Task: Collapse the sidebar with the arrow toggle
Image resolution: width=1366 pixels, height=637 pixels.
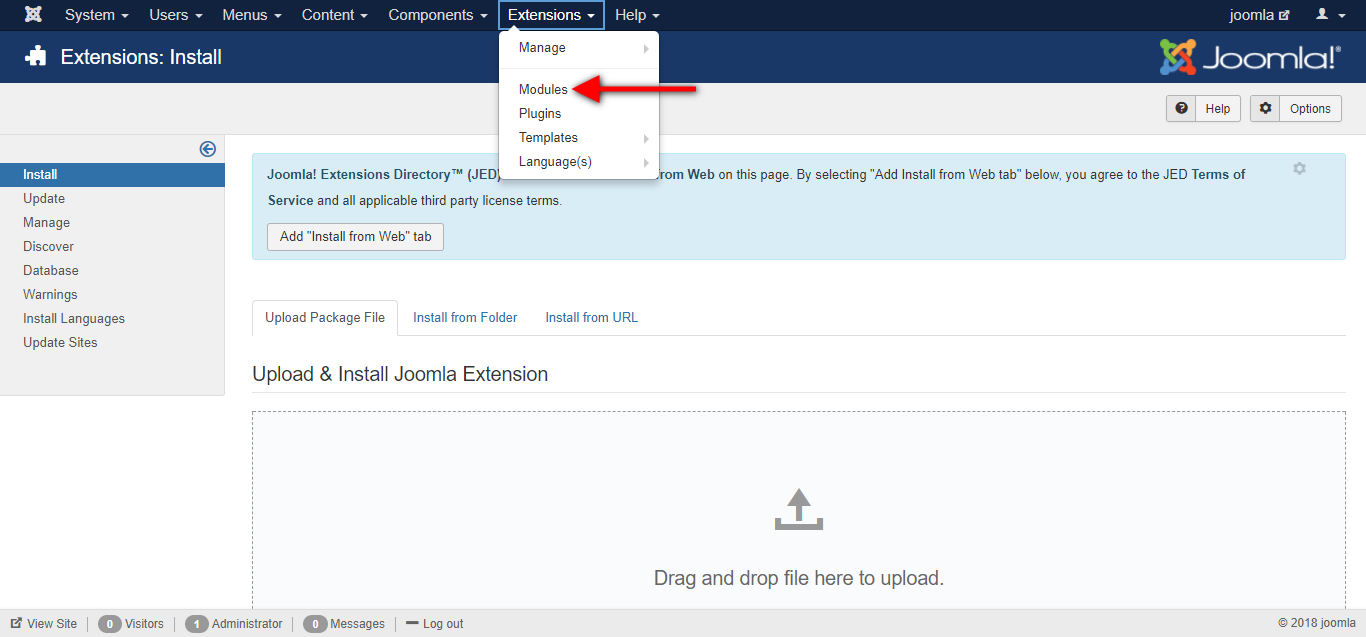Action: click(x=208, y=149)
